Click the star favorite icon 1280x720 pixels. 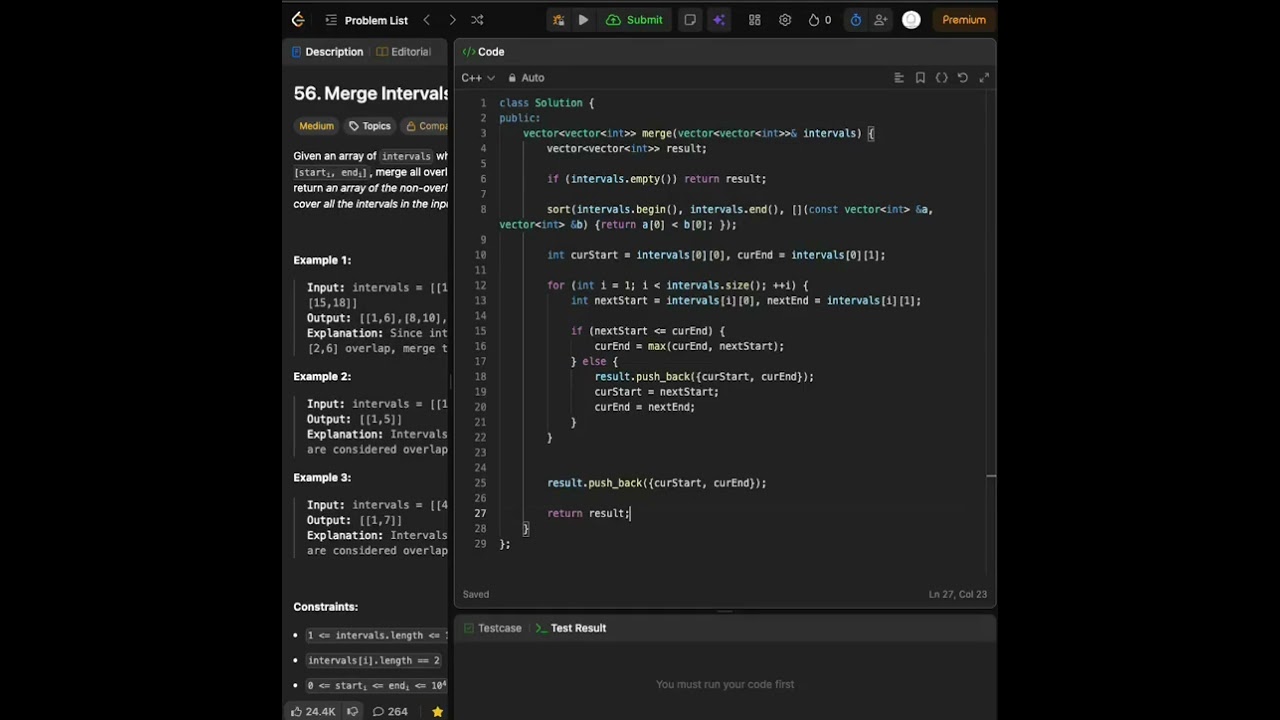click(x=437, y=712)
